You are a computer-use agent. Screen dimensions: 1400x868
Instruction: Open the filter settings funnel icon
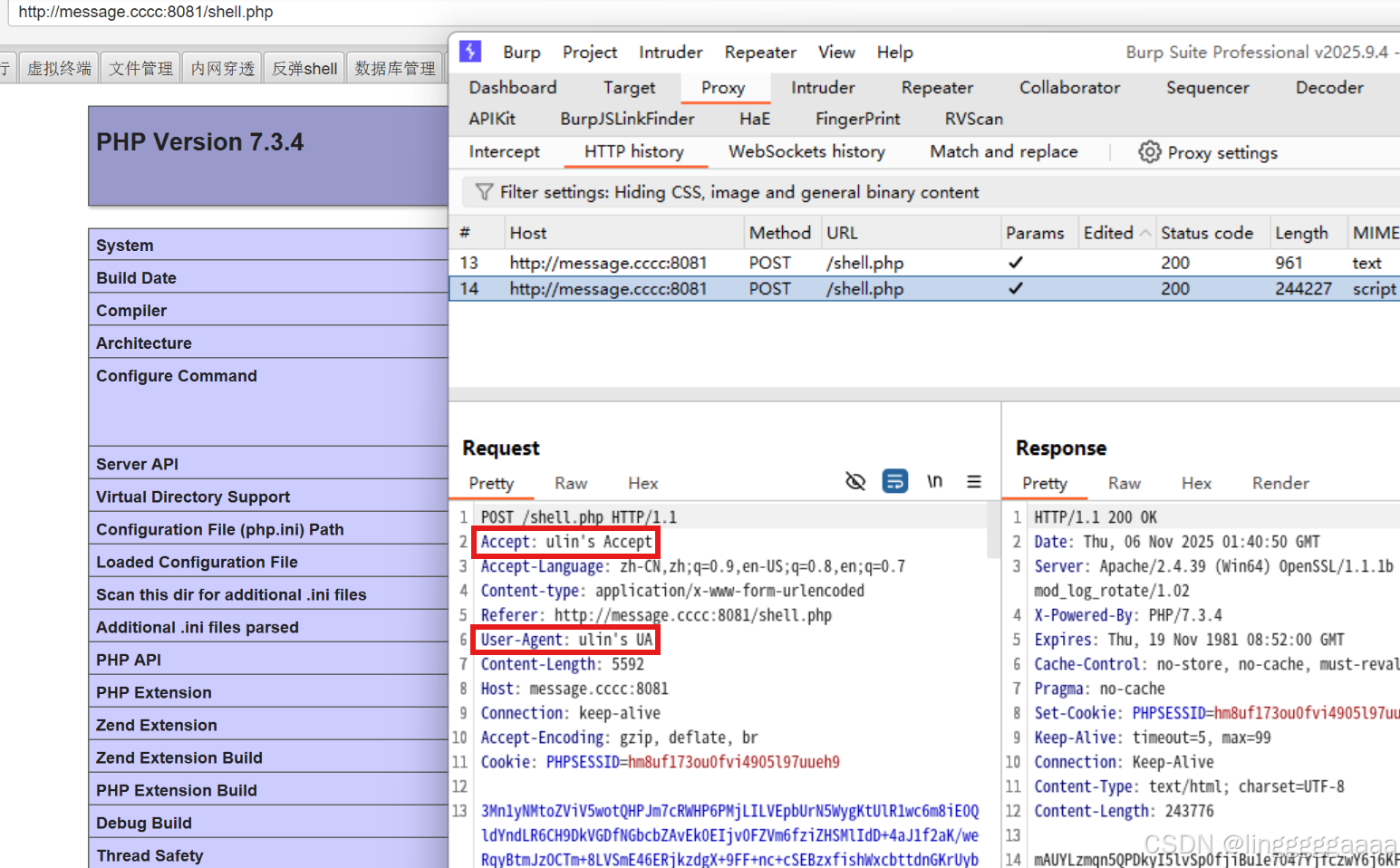pos(485,192)
